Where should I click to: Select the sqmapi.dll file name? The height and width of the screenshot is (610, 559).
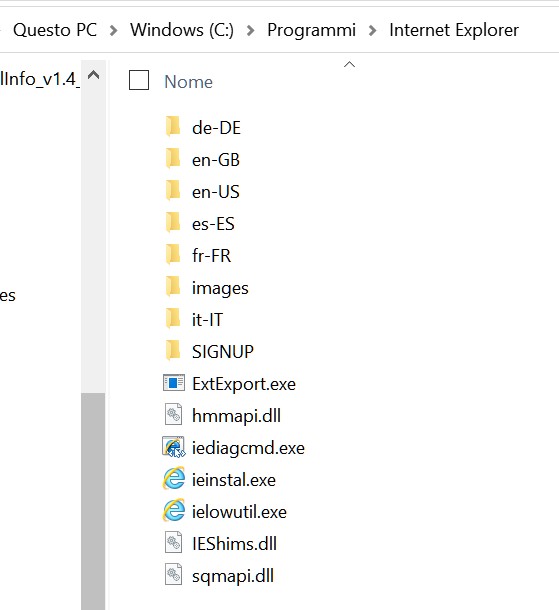coord(233,576)
